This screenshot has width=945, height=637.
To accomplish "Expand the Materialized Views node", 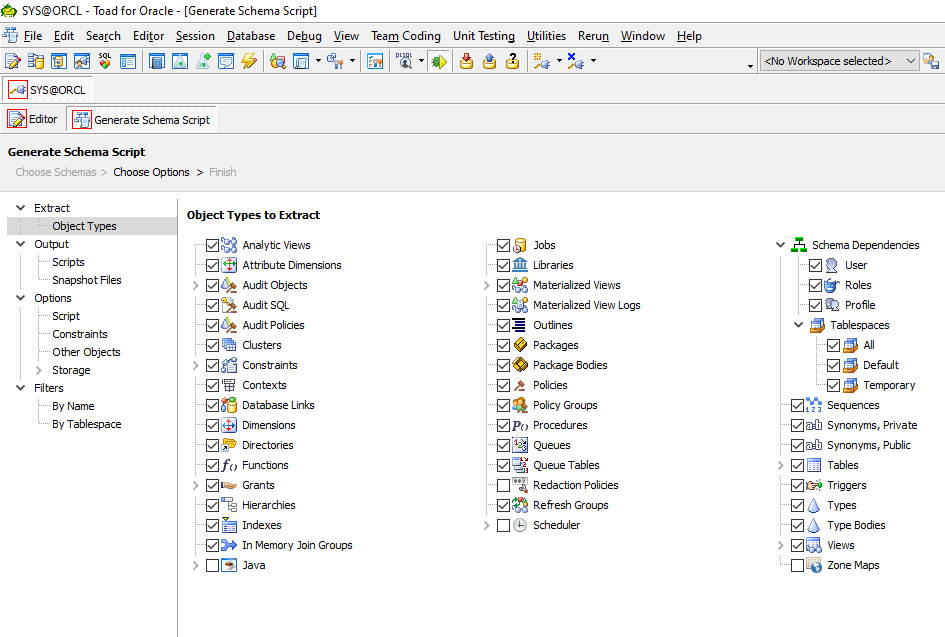I will tap(486, 285).
